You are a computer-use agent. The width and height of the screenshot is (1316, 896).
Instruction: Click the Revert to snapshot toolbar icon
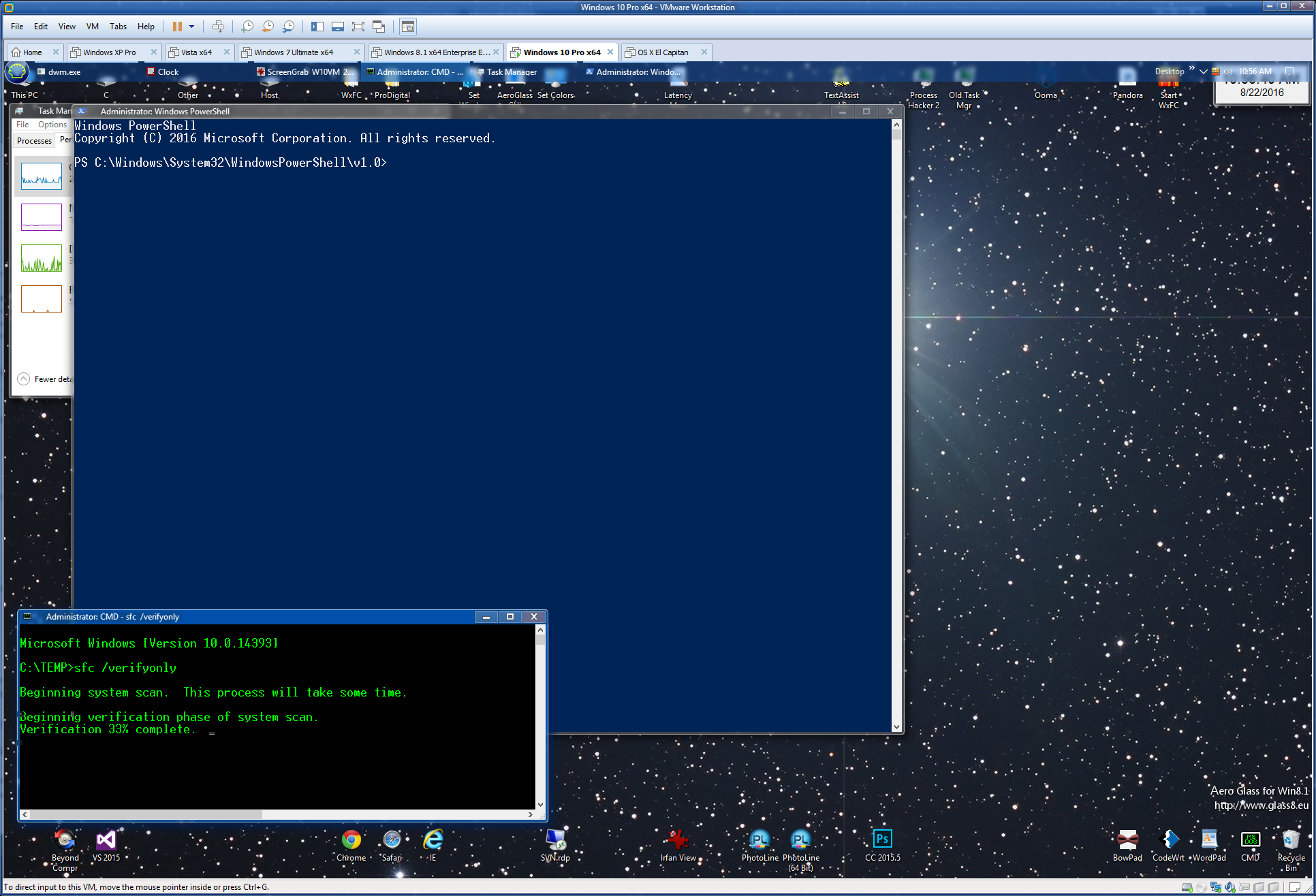click(268, 27)
